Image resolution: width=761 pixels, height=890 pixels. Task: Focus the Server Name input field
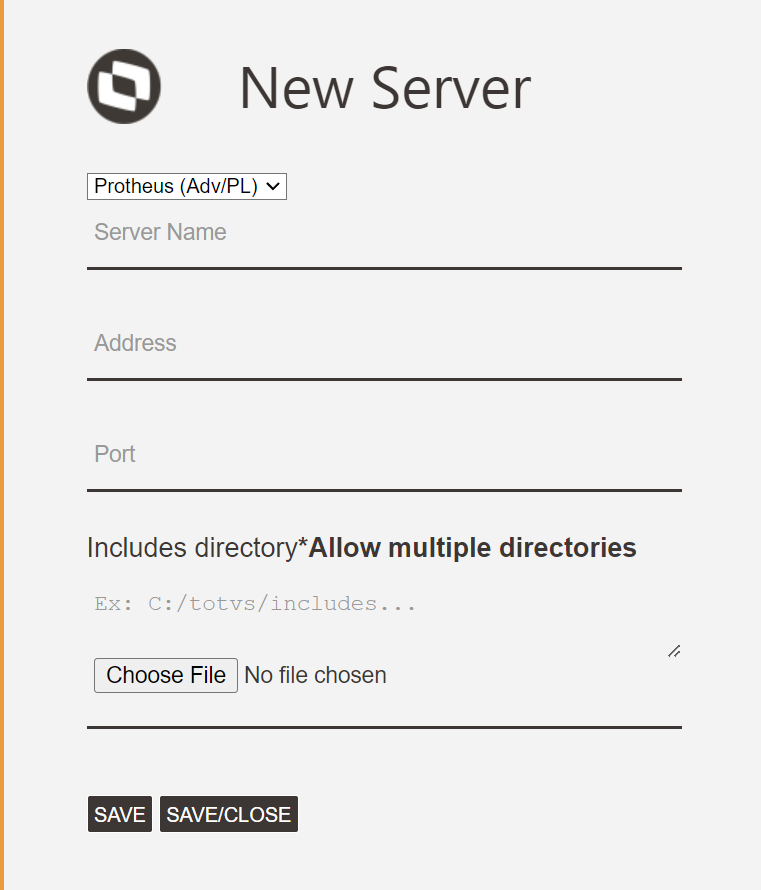384,233
